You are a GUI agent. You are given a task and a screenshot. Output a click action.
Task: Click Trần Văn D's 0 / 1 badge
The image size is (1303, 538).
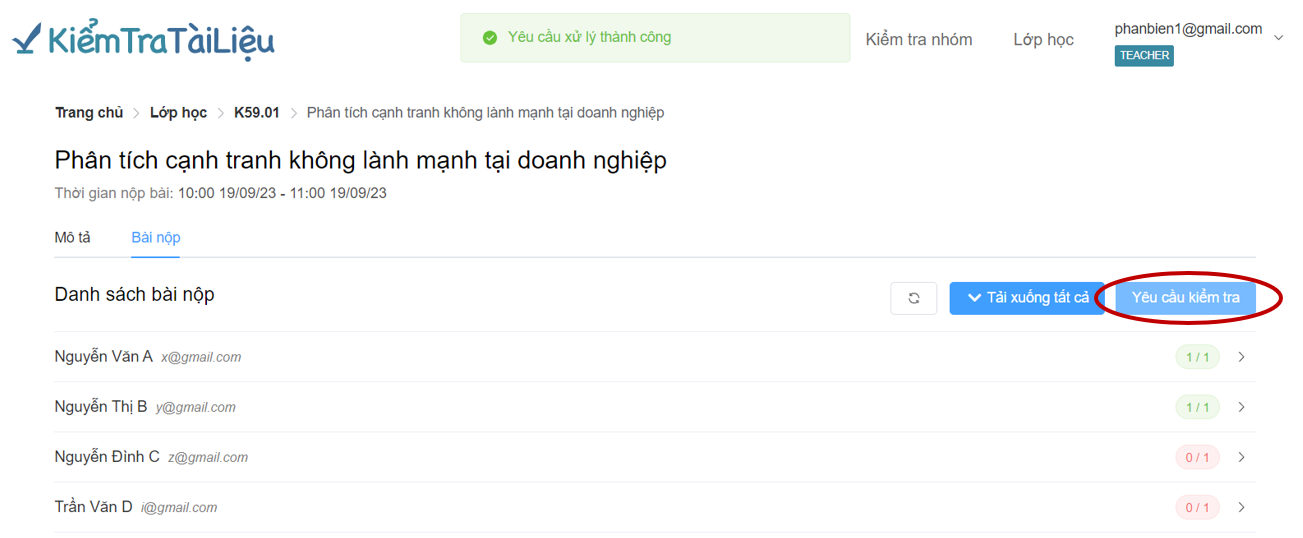[x=1197, y=507]
